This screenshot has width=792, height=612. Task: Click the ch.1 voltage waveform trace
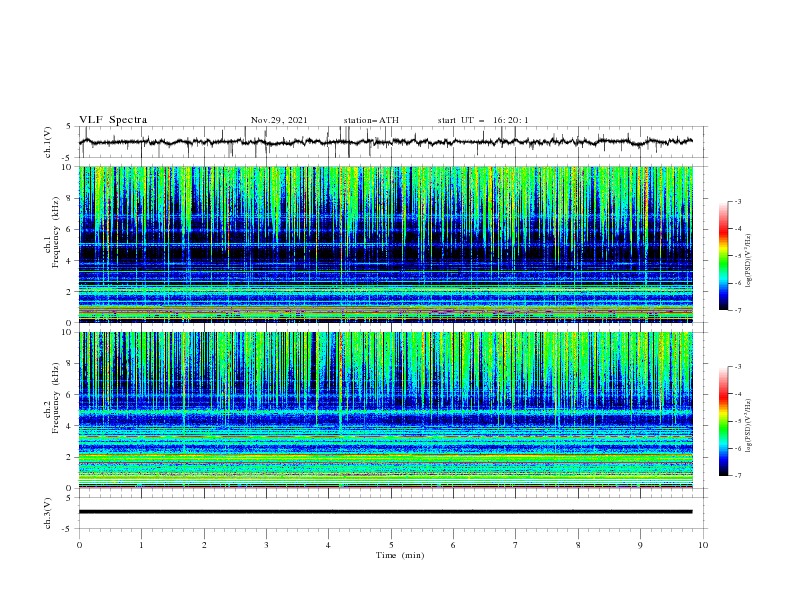pyautogui.click(x=386, y=142)
